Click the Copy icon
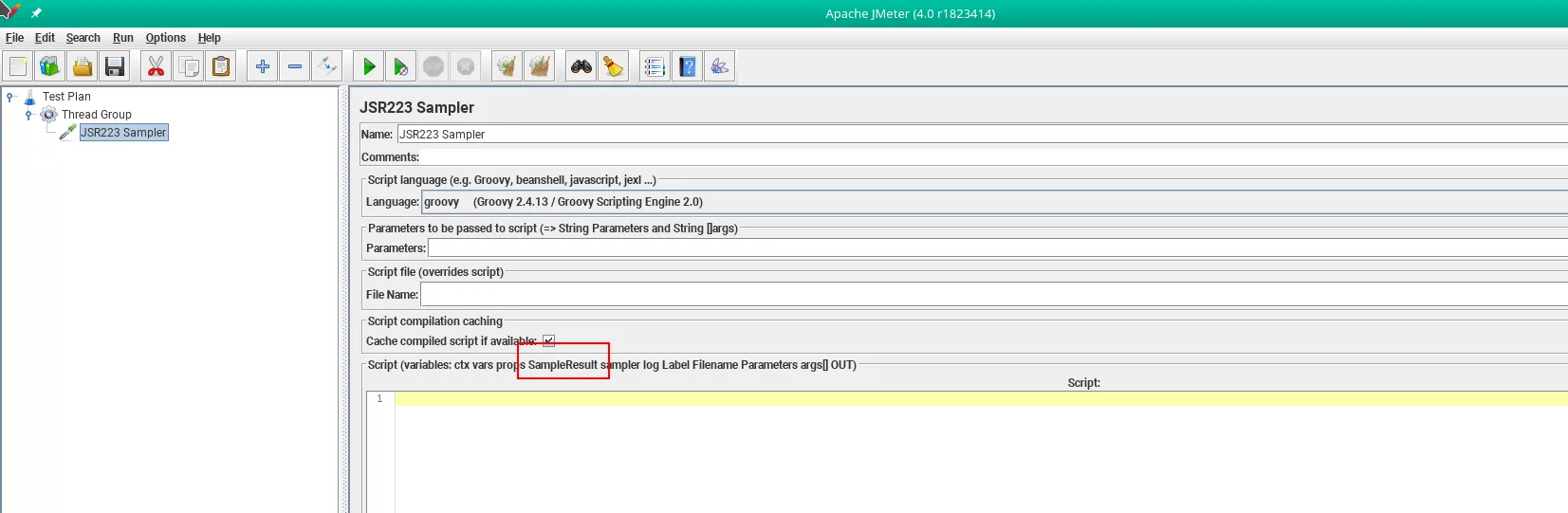 tap(189, 66)
